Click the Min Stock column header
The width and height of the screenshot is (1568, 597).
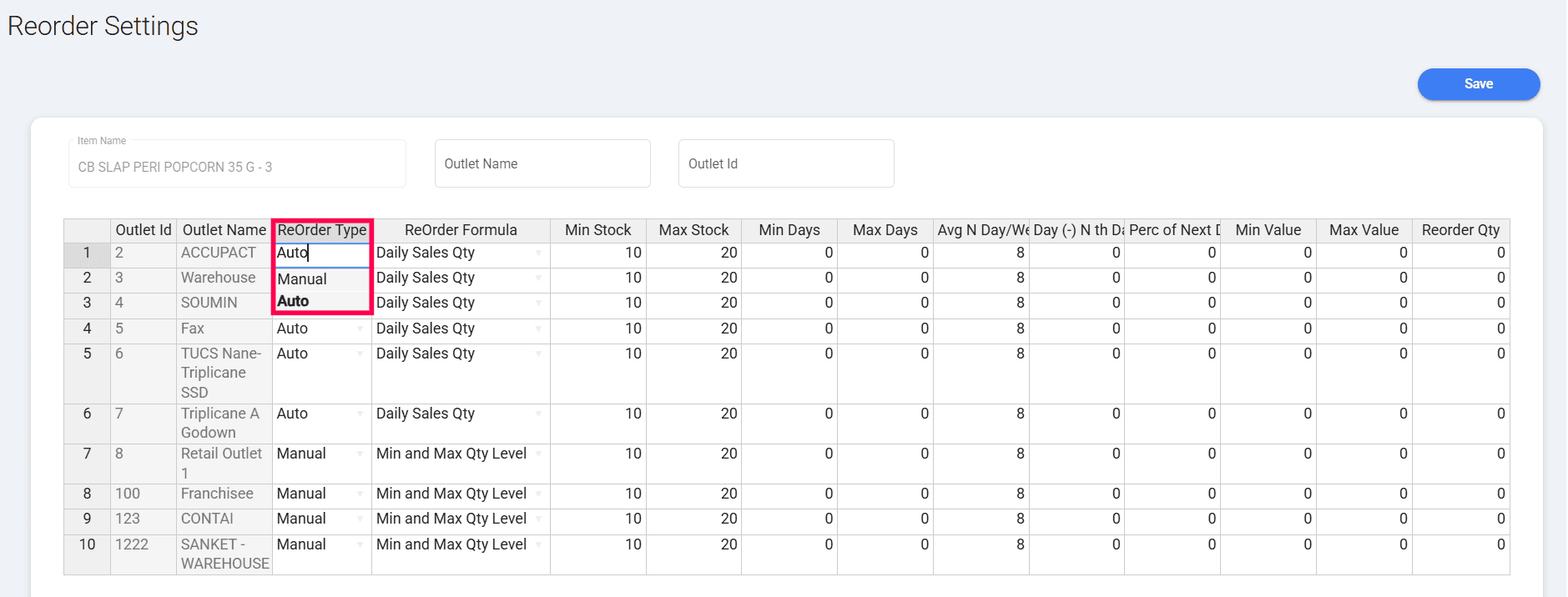[x=597, y=230]
